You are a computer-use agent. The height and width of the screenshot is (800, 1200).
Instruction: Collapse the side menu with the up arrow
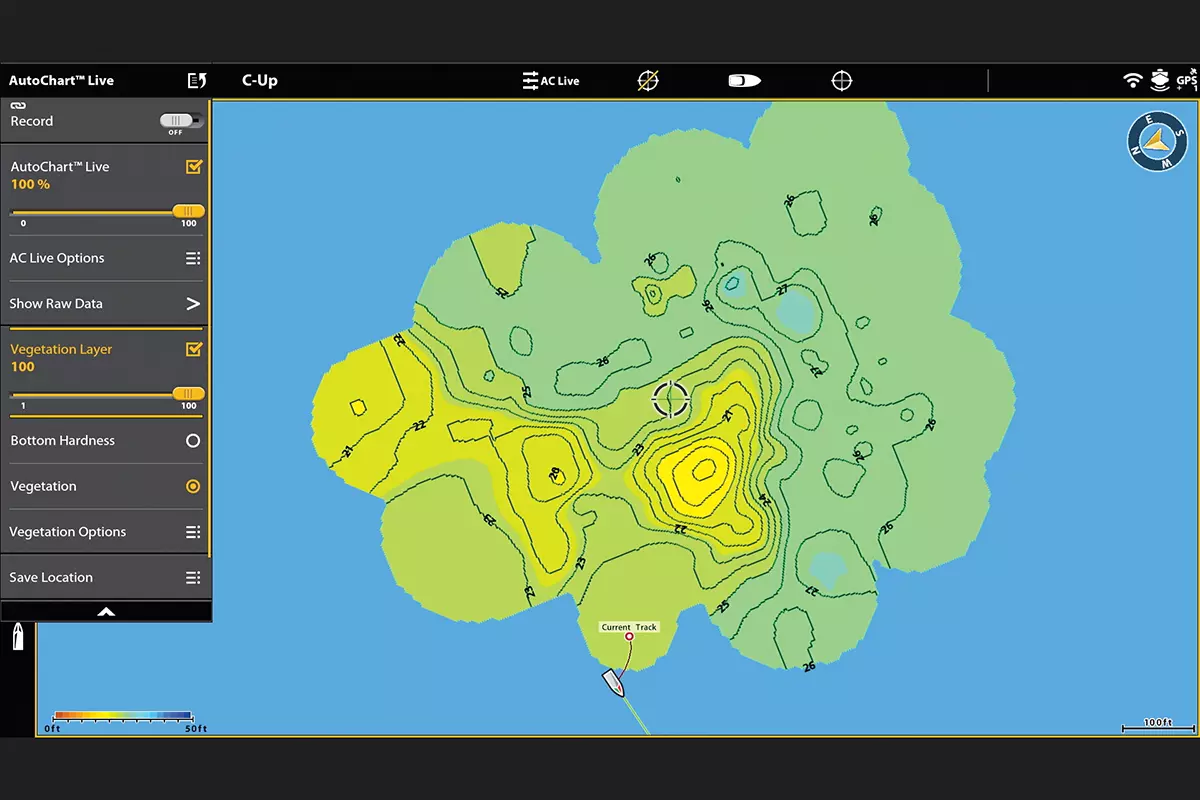coord(106,611)
